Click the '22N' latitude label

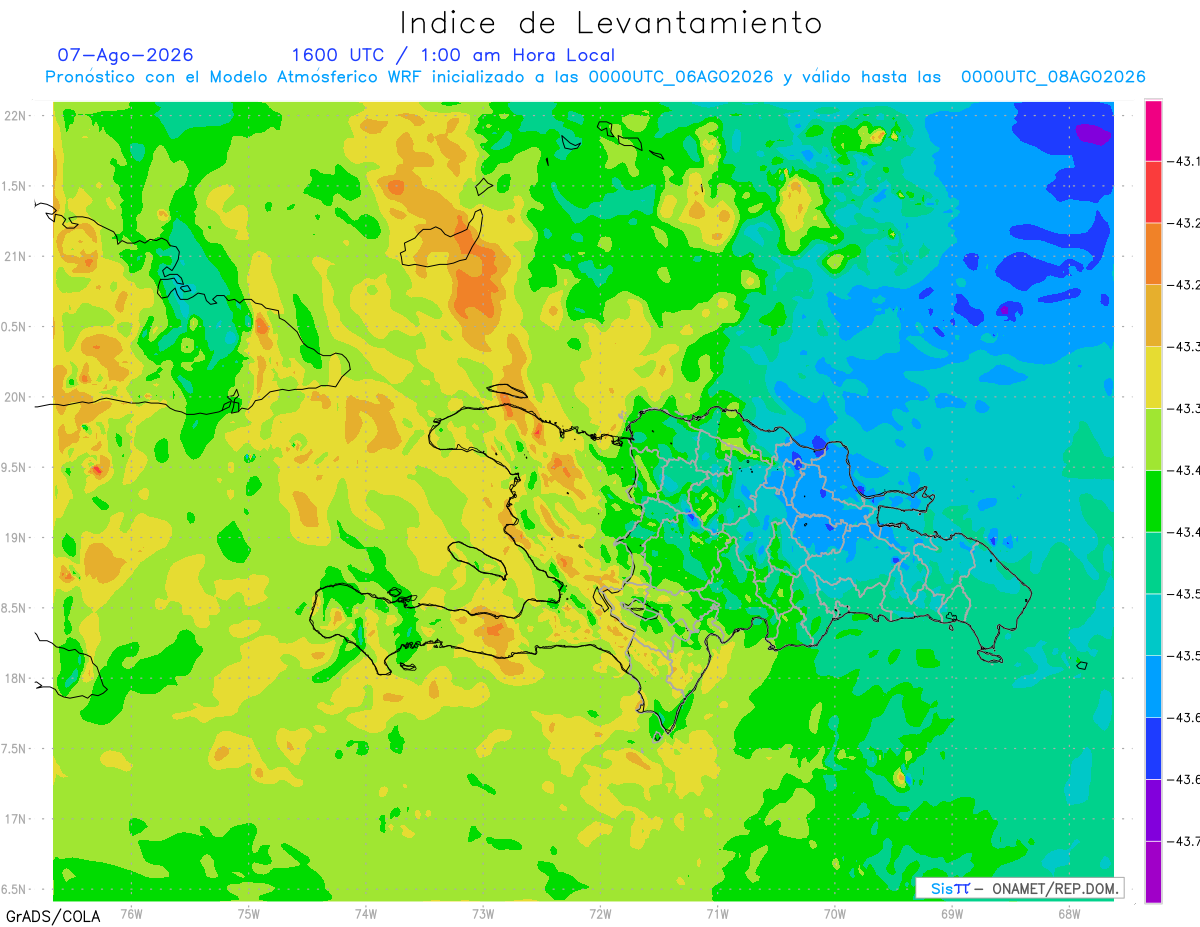click(x=17, y=116)
